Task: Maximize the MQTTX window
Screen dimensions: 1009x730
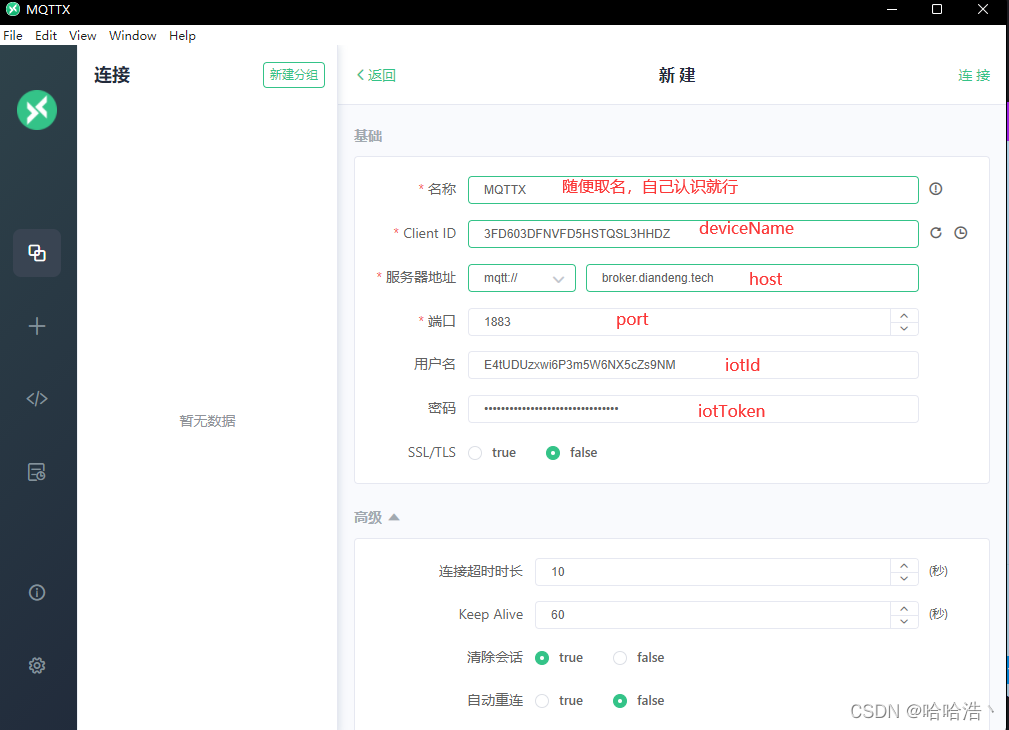Action: click(937, 9)
